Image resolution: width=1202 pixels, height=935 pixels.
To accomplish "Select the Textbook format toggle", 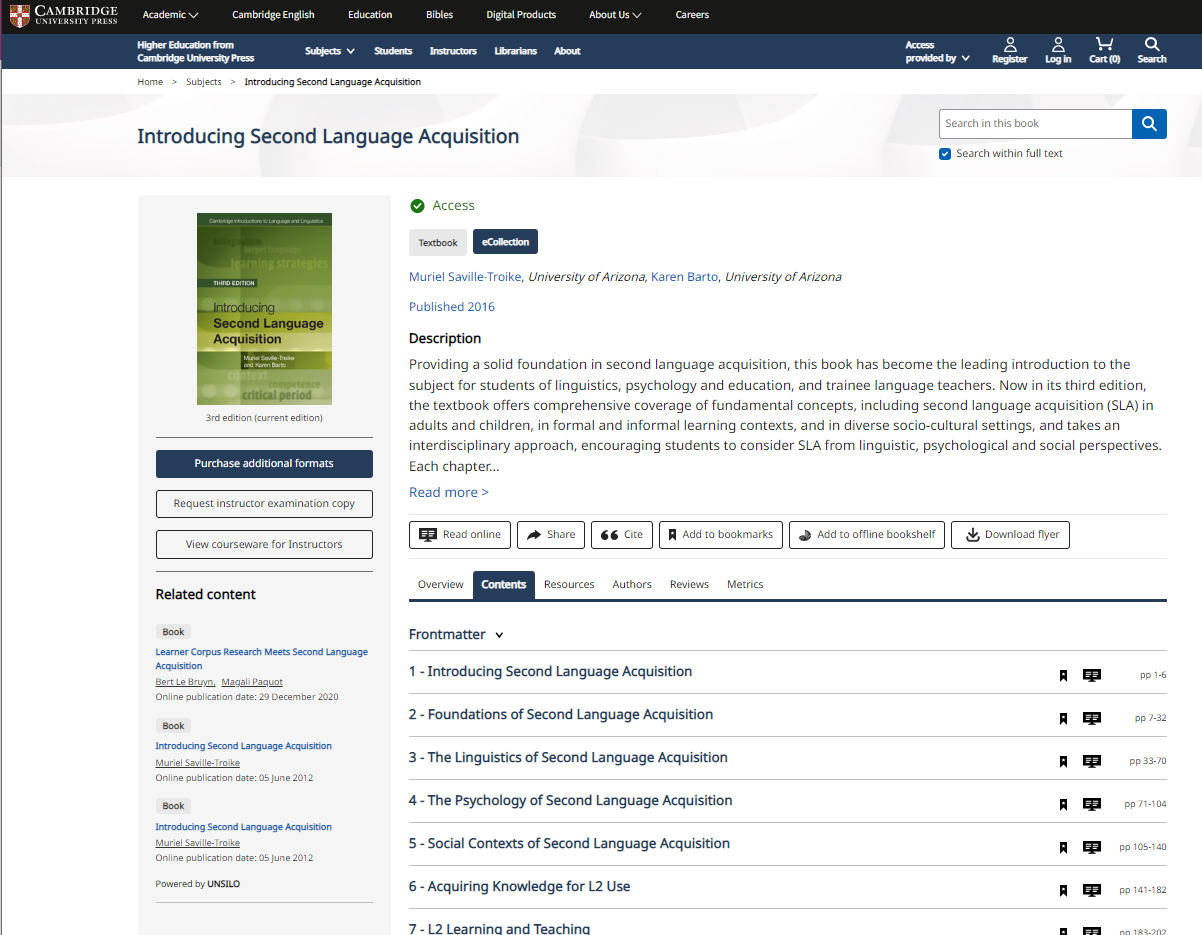I will (437, 241).
